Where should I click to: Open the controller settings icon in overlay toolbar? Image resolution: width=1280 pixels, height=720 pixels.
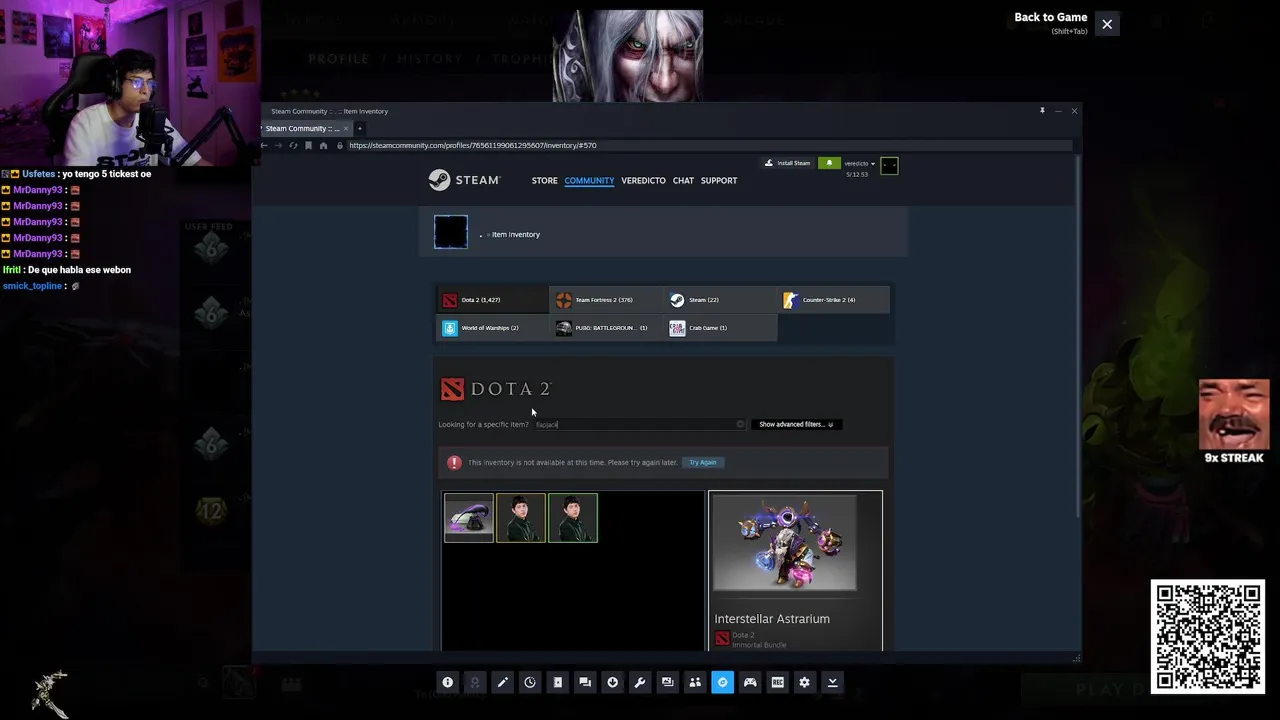click(750, 682)
